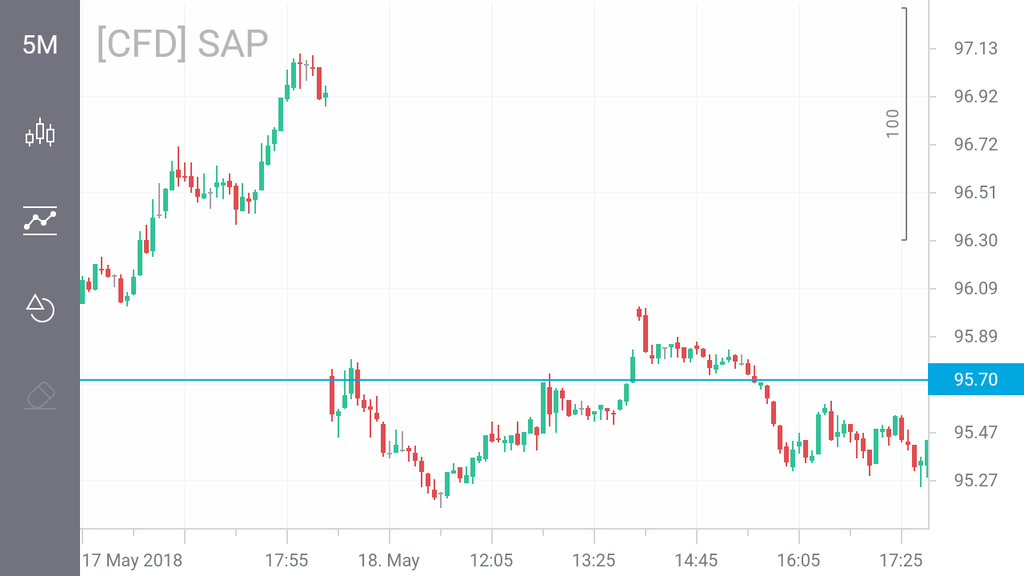Click the 18. May date marker

(389, 558)
